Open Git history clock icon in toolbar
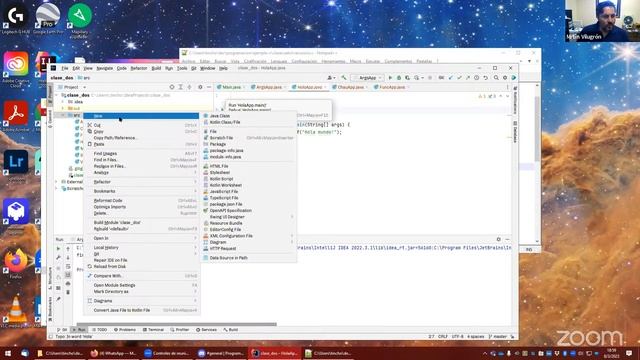The height and width of the screenshot is (360, 640). [476, 78]
